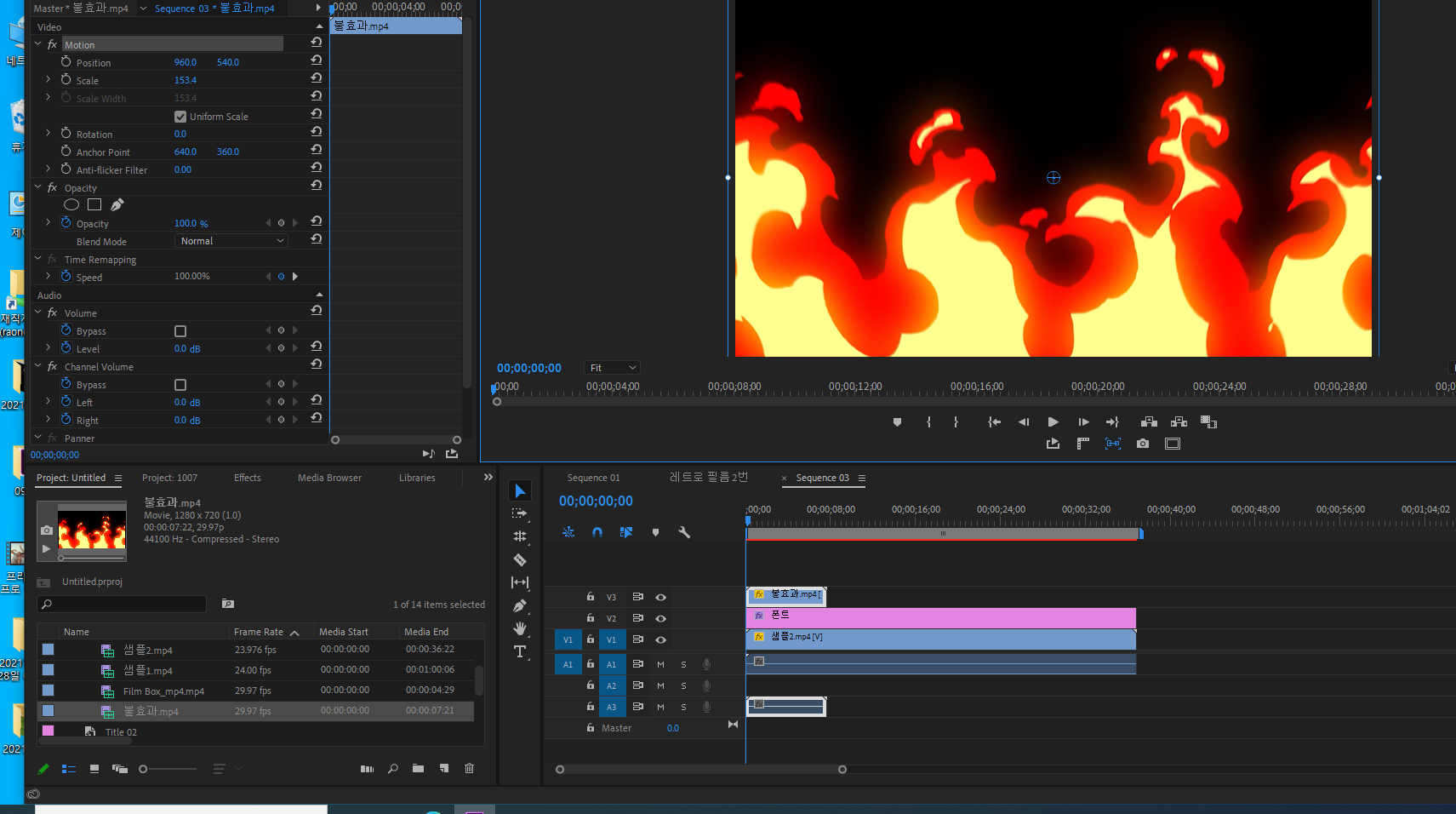Switch to the Libraries tab
This screenshot has width=1456, height=814.
[417, 478]
